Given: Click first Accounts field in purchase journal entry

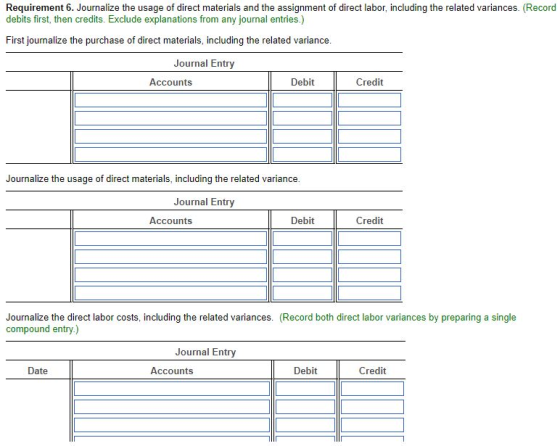Looking at the screenshot, I should (171, 100).
